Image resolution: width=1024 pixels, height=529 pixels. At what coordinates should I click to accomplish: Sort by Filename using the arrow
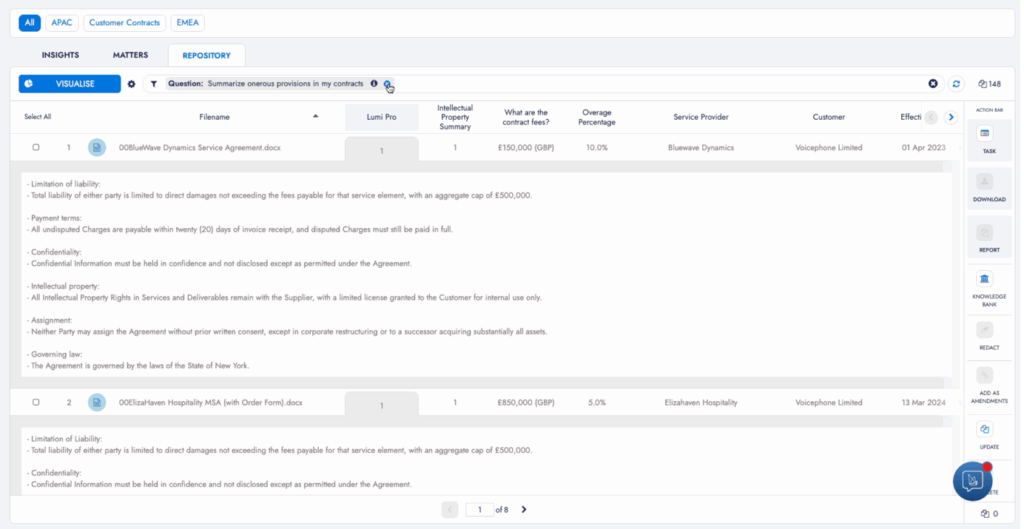316,117
